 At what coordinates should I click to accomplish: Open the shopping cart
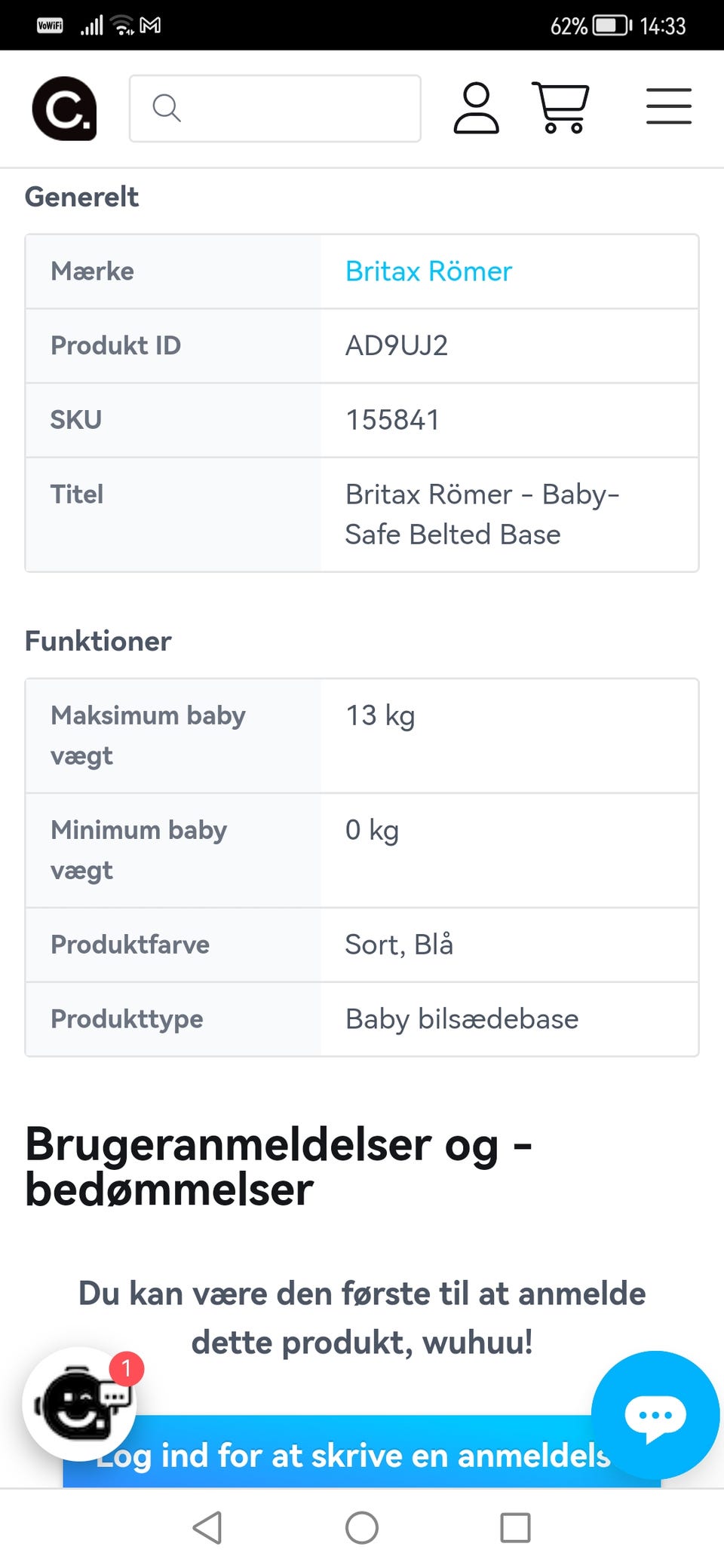click(560, 108)
